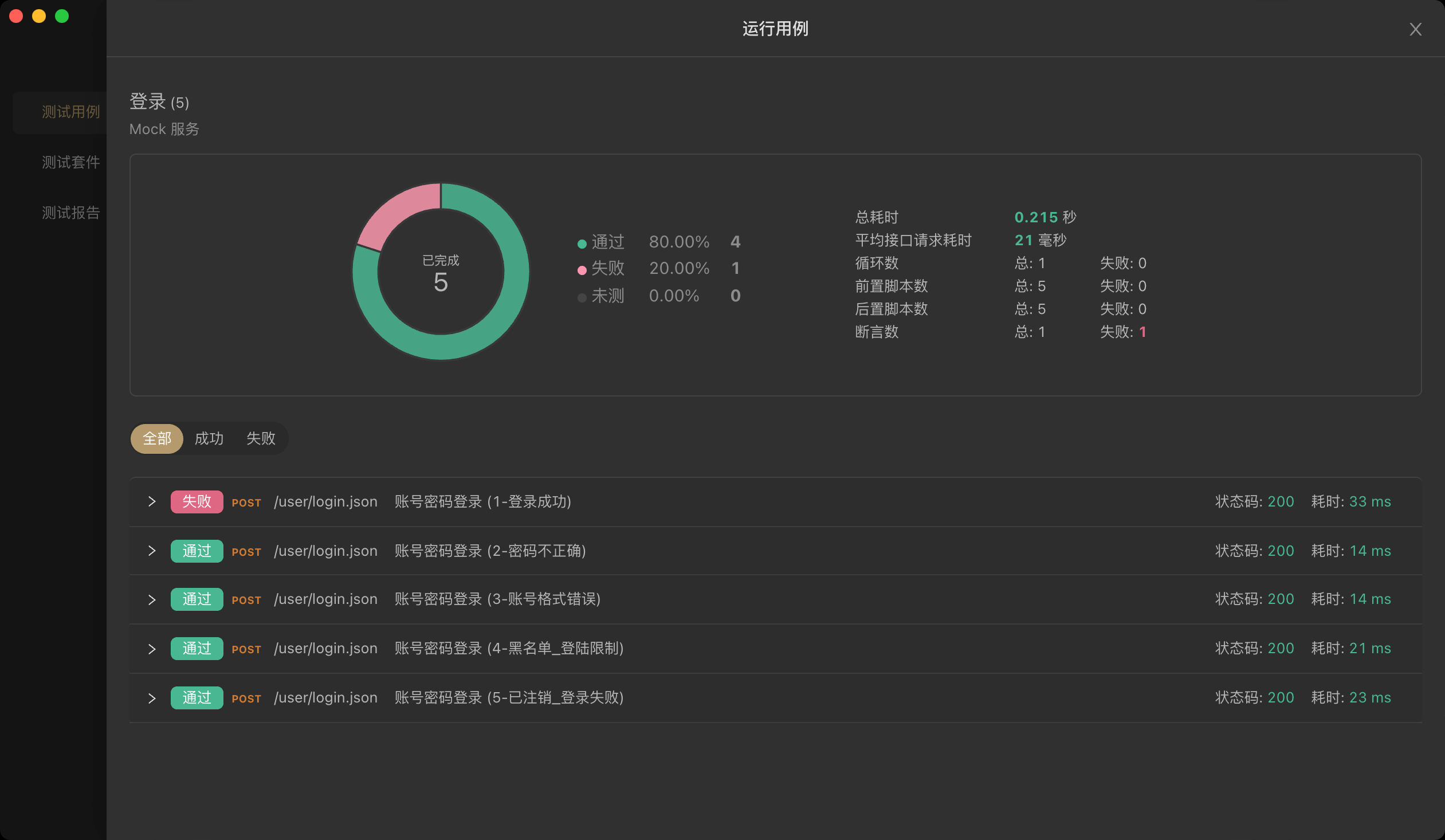This screenshot has height=840, width=1445.
Task: Open 测试报告 in the sidebar
Action: pos(70,213)
